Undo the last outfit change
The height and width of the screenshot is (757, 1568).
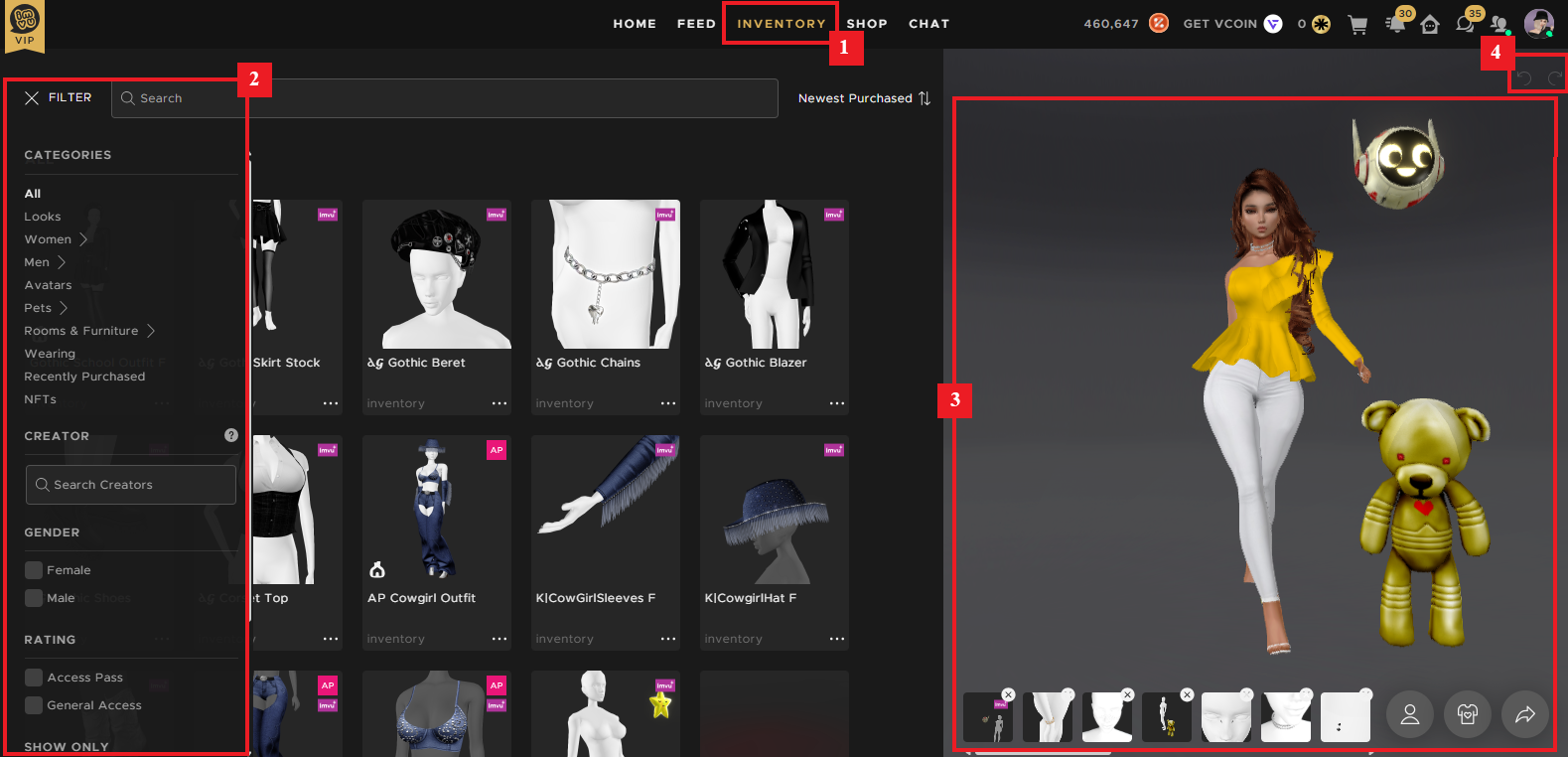pos(1523,77)
